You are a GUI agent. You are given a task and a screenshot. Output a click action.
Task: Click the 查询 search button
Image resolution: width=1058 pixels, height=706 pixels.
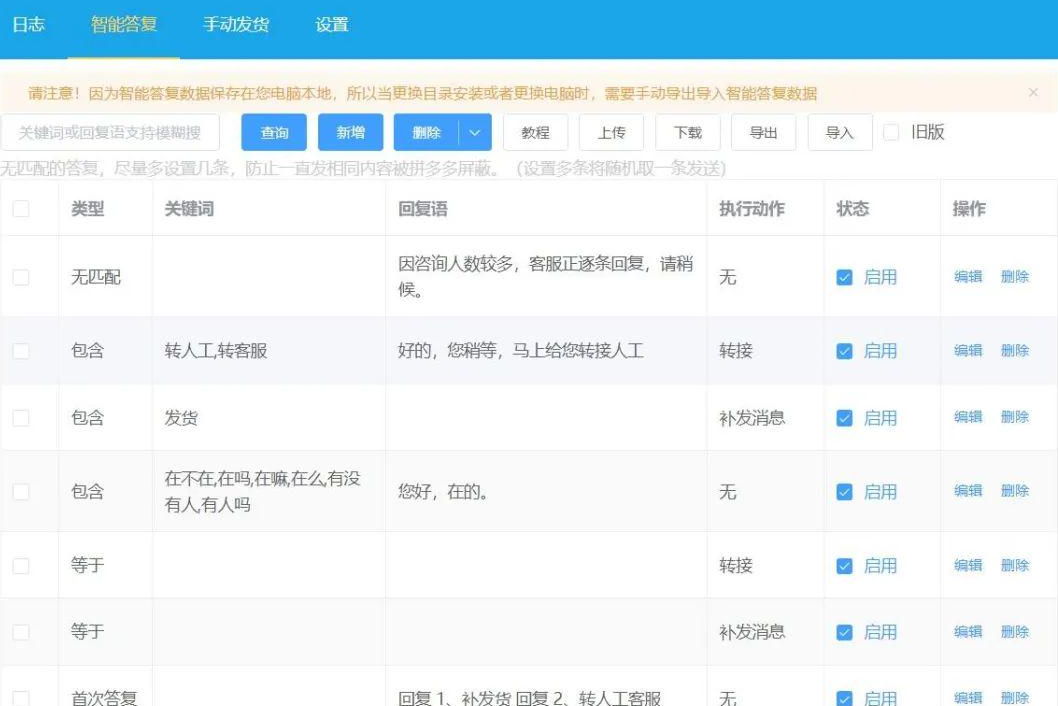tap(271, 131)
